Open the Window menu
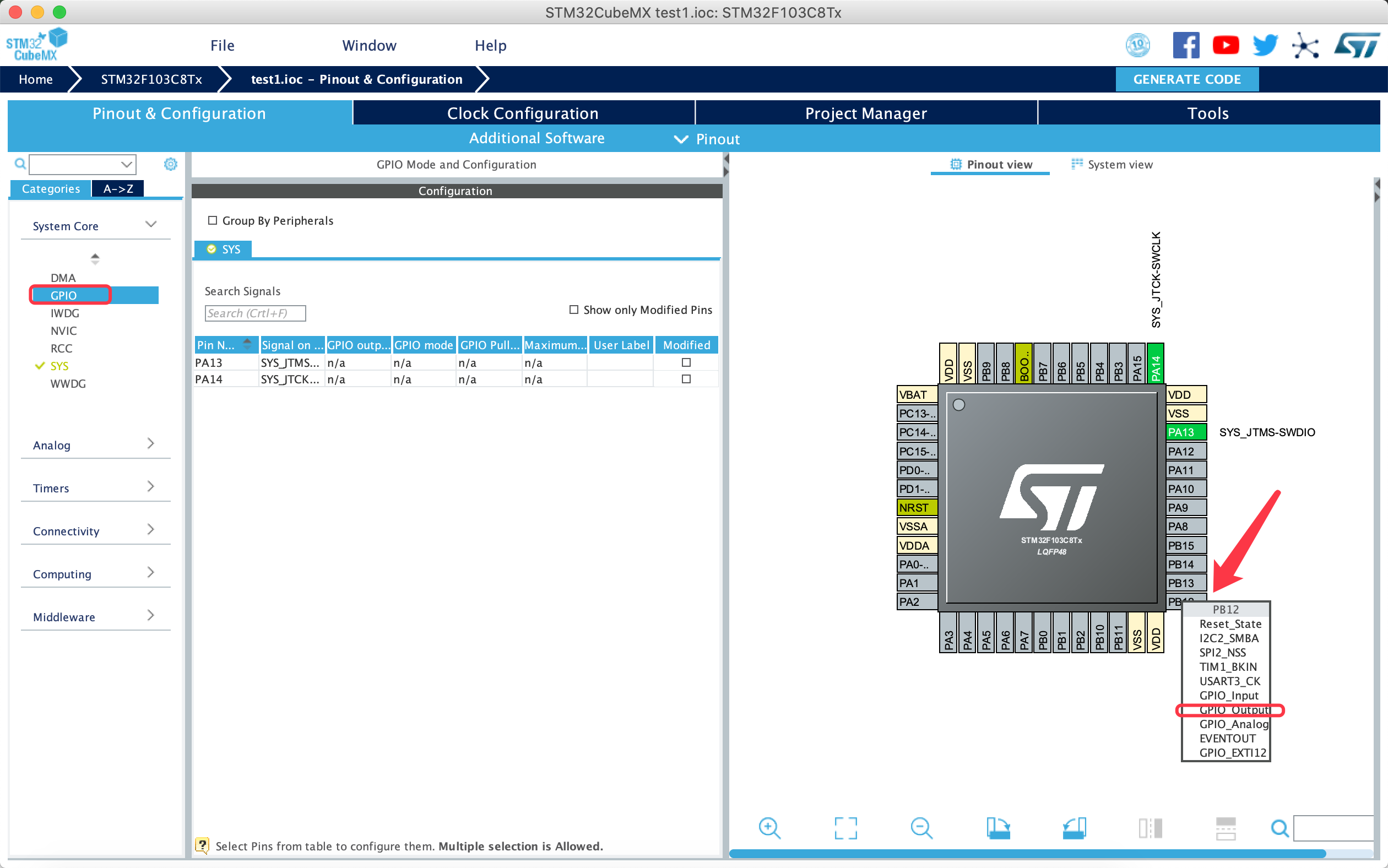 pyautogui.click(x=369, y=45)
